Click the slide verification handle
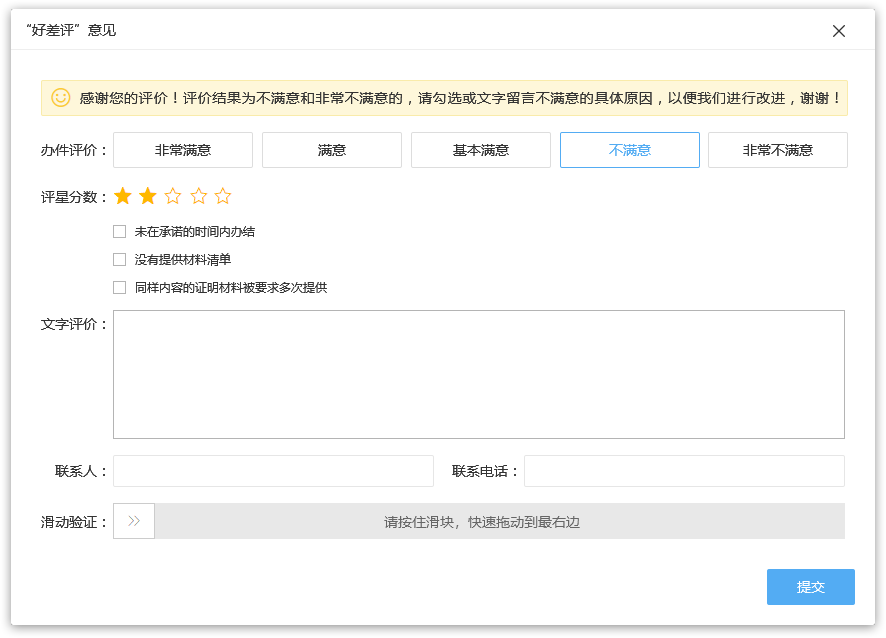Screen dimensions: 886x638 pos(134,521)
